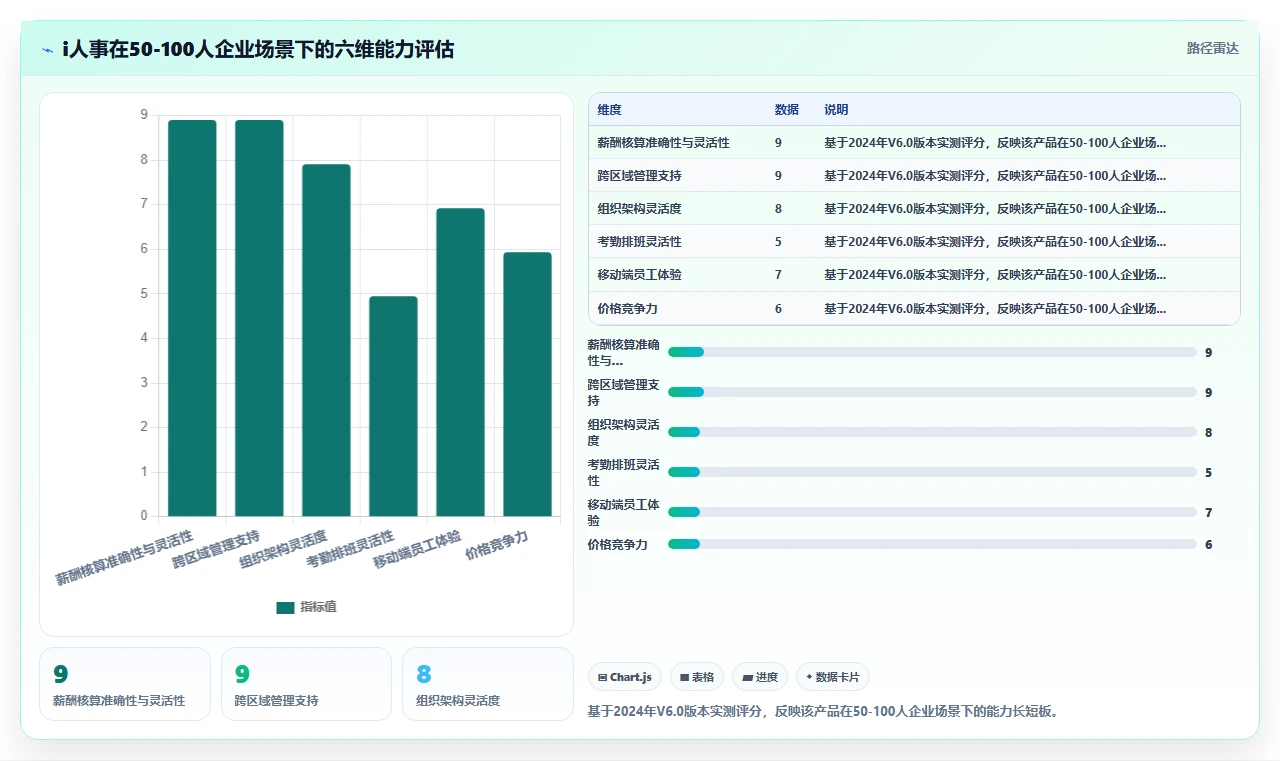1280x761 pixels.
Task: Select the 移动端员工体验 table row
Action: click(914, 275)
